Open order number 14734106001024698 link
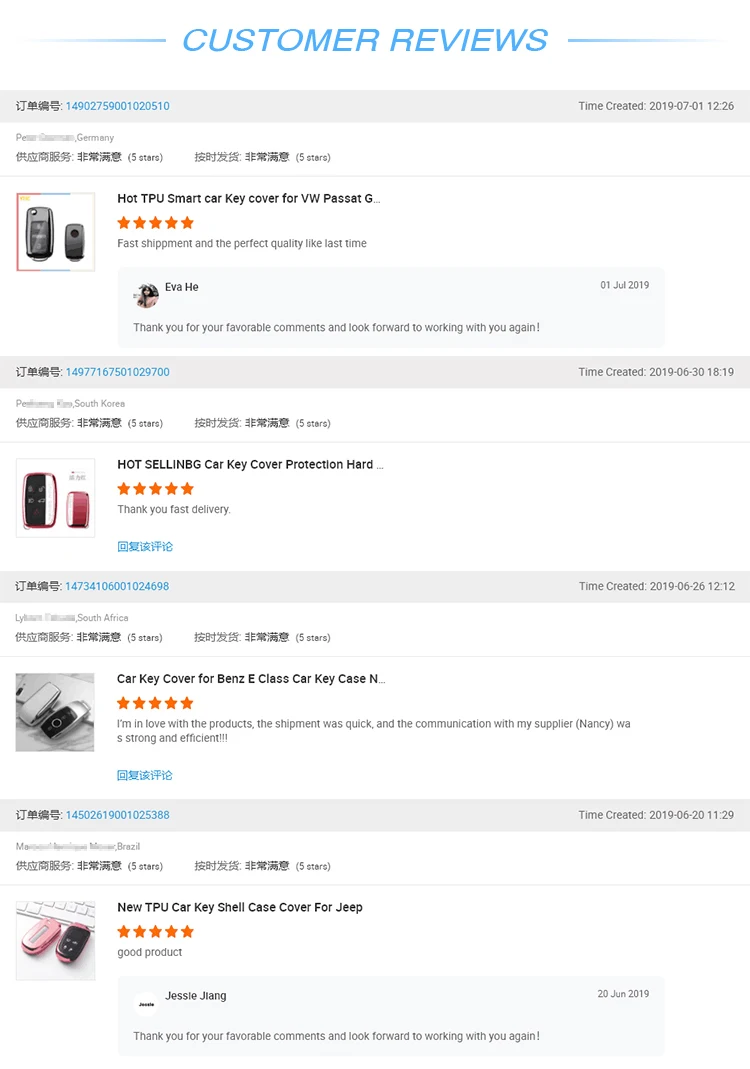Image resolution: width=750 pixels, height=1069 pixels. (117, 586)
